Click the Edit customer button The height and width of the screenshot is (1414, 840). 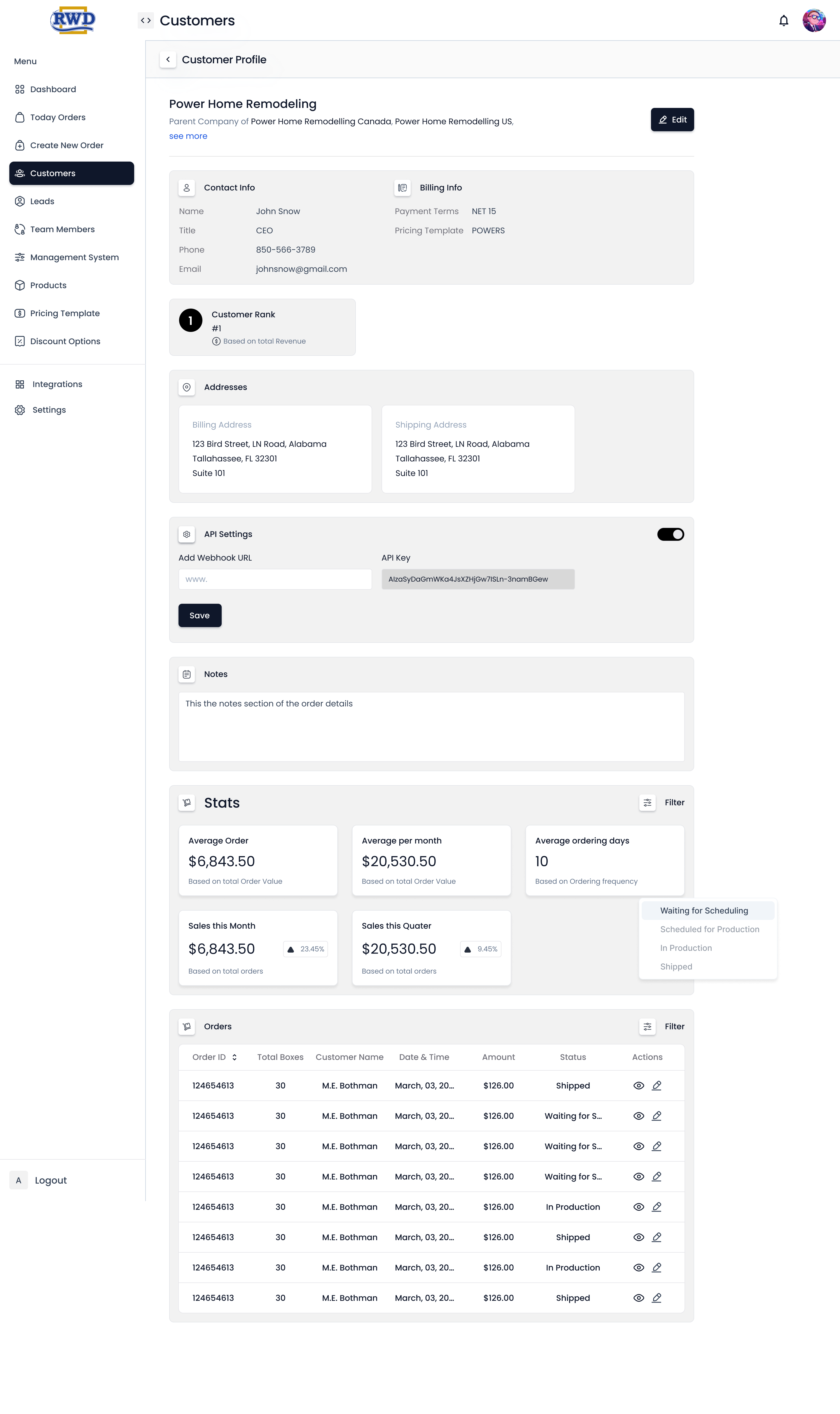(x=672, y=119)
